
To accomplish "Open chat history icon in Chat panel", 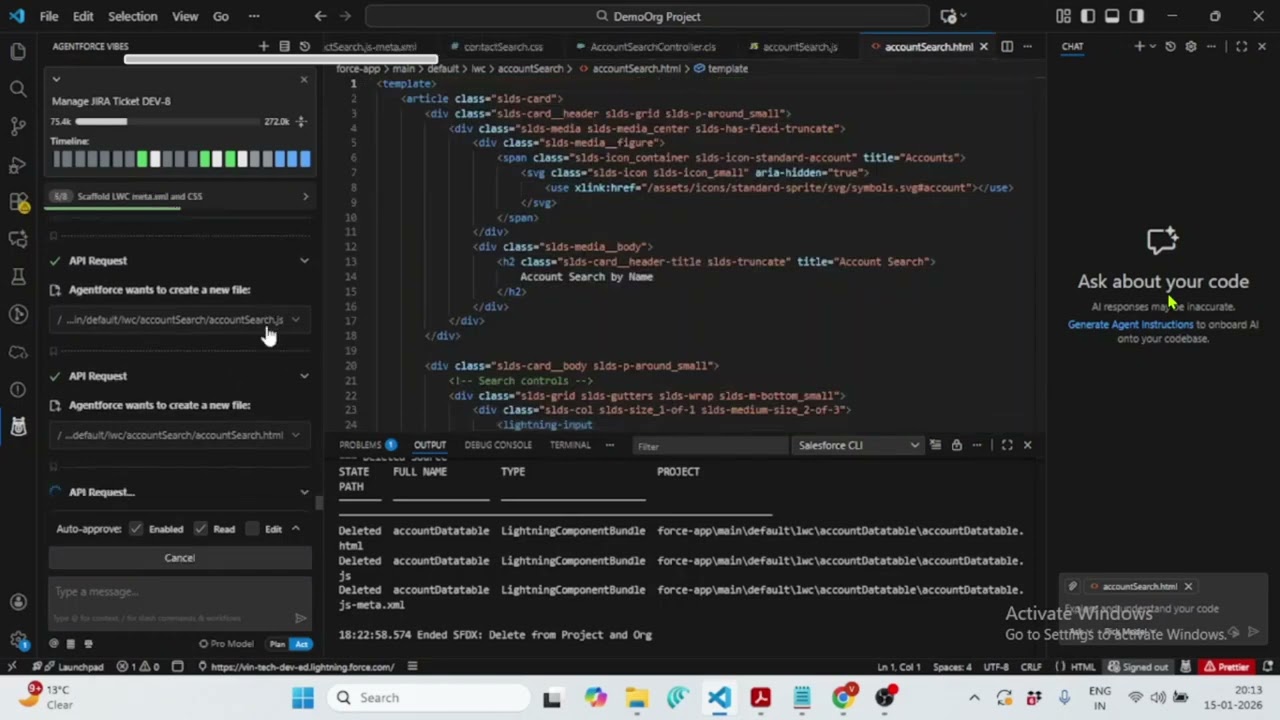I will [x=1170, y=46].
